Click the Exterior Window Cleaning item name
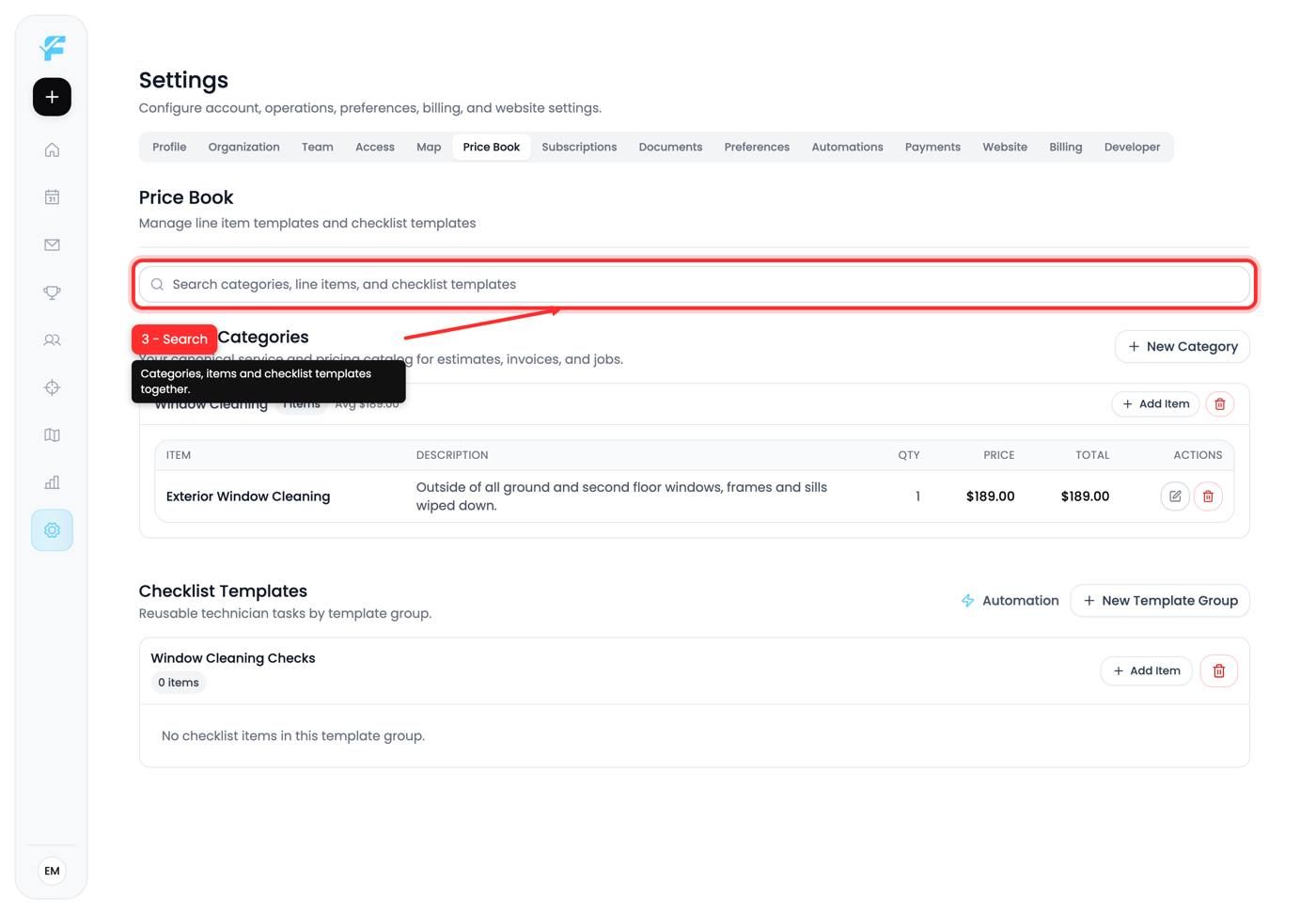Image resolution: width=1316 pixels, height=914 pixels. pyautogui.click(x=248, y=496)
